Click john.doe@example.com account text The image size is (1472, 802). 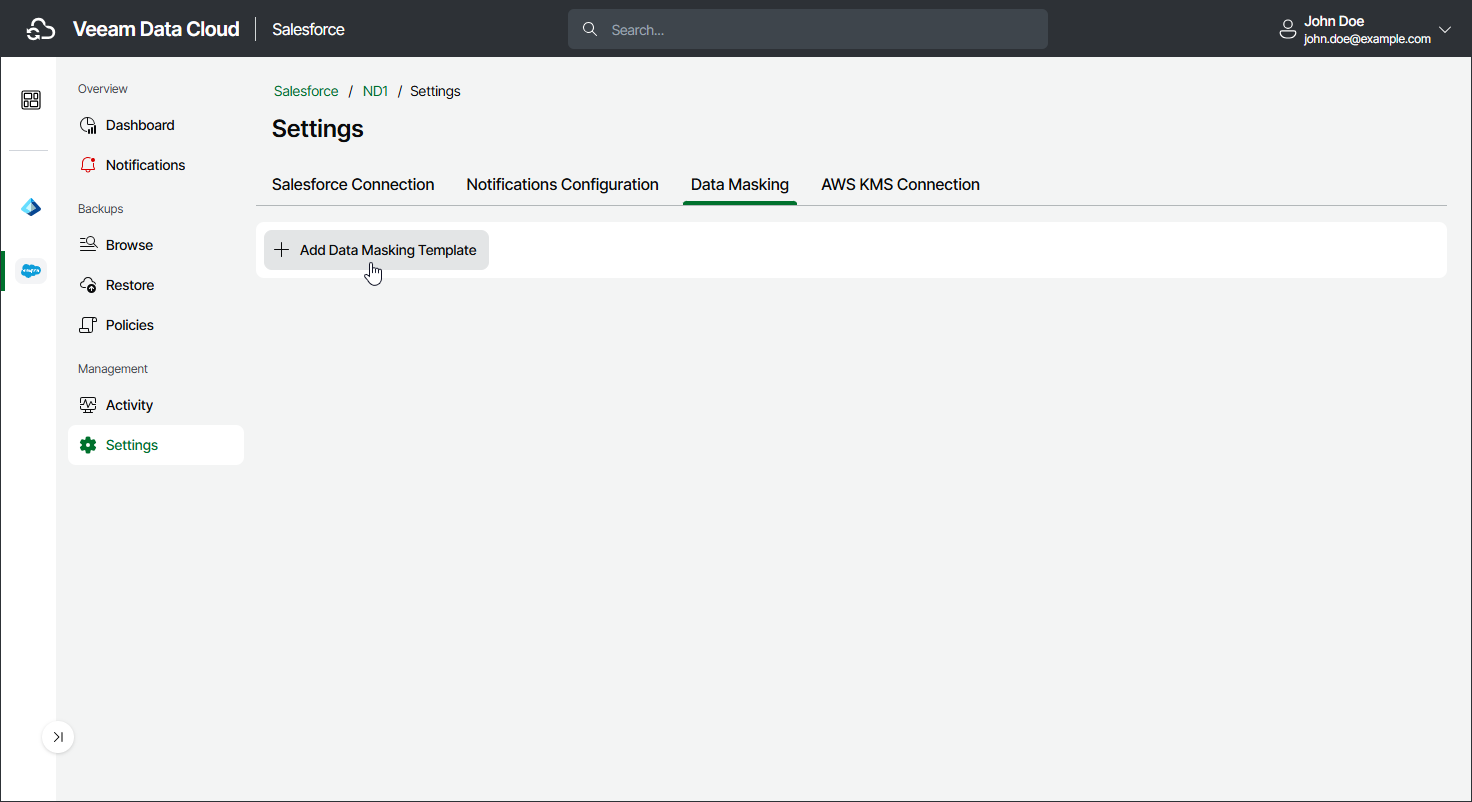coord(1367,39)
